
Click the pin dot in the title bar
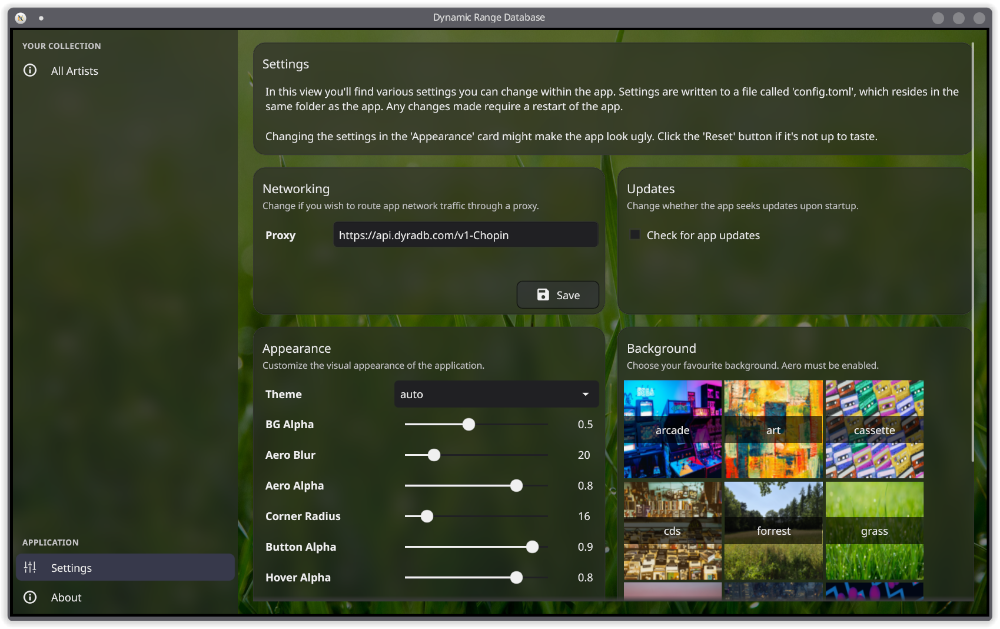(41, 18)
